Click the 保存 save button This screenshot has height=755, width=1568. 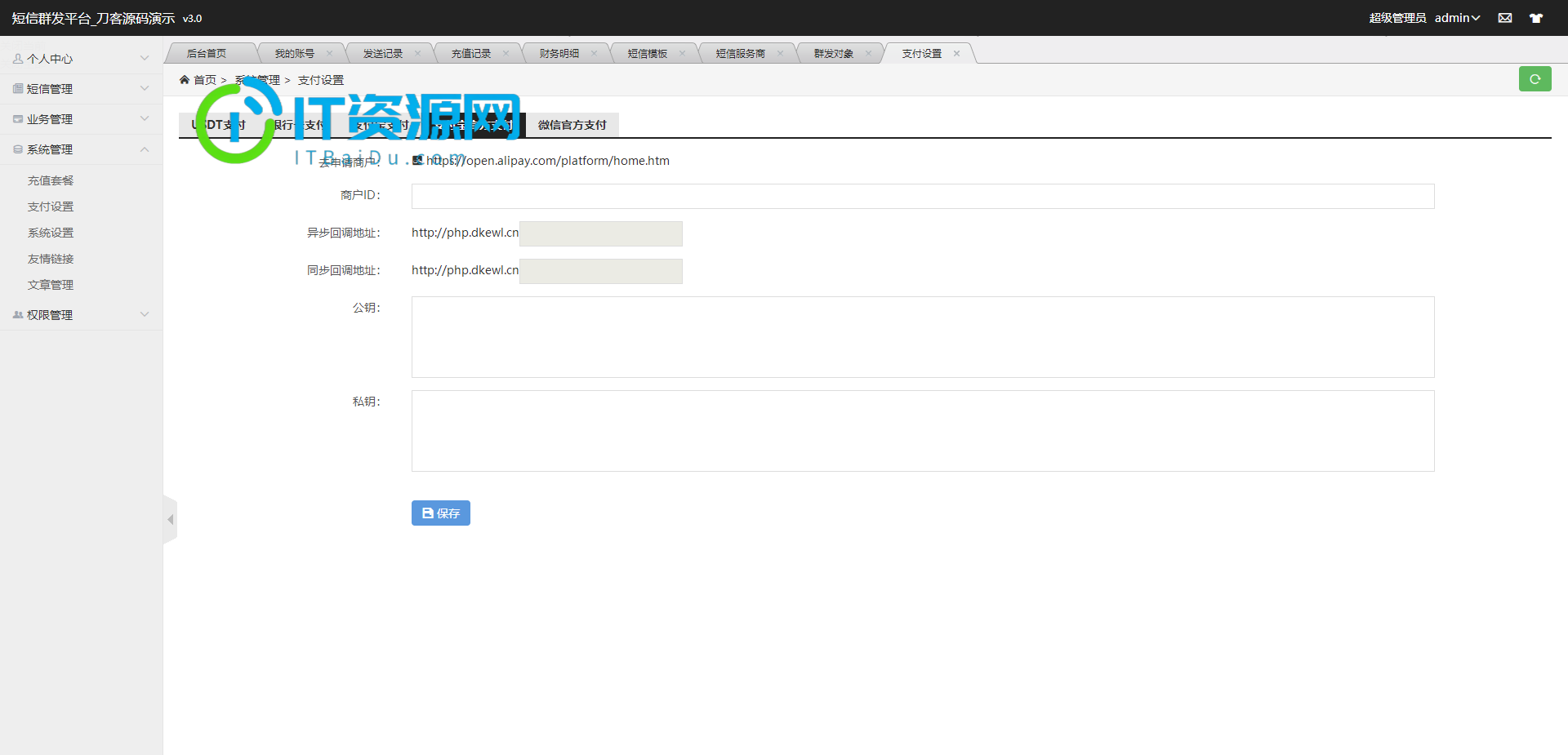click(441, 513)
